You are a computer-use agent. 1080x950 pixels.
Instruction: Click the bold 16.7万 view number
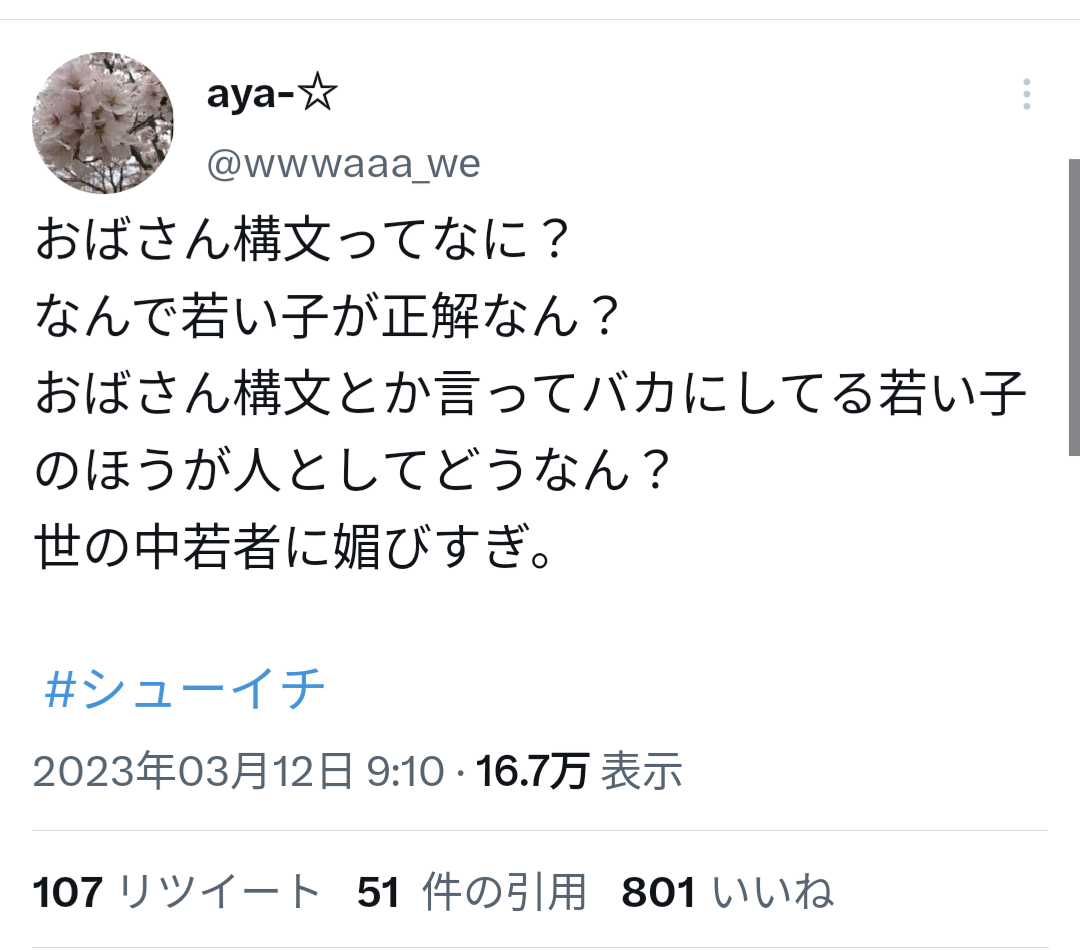point(532,771)
